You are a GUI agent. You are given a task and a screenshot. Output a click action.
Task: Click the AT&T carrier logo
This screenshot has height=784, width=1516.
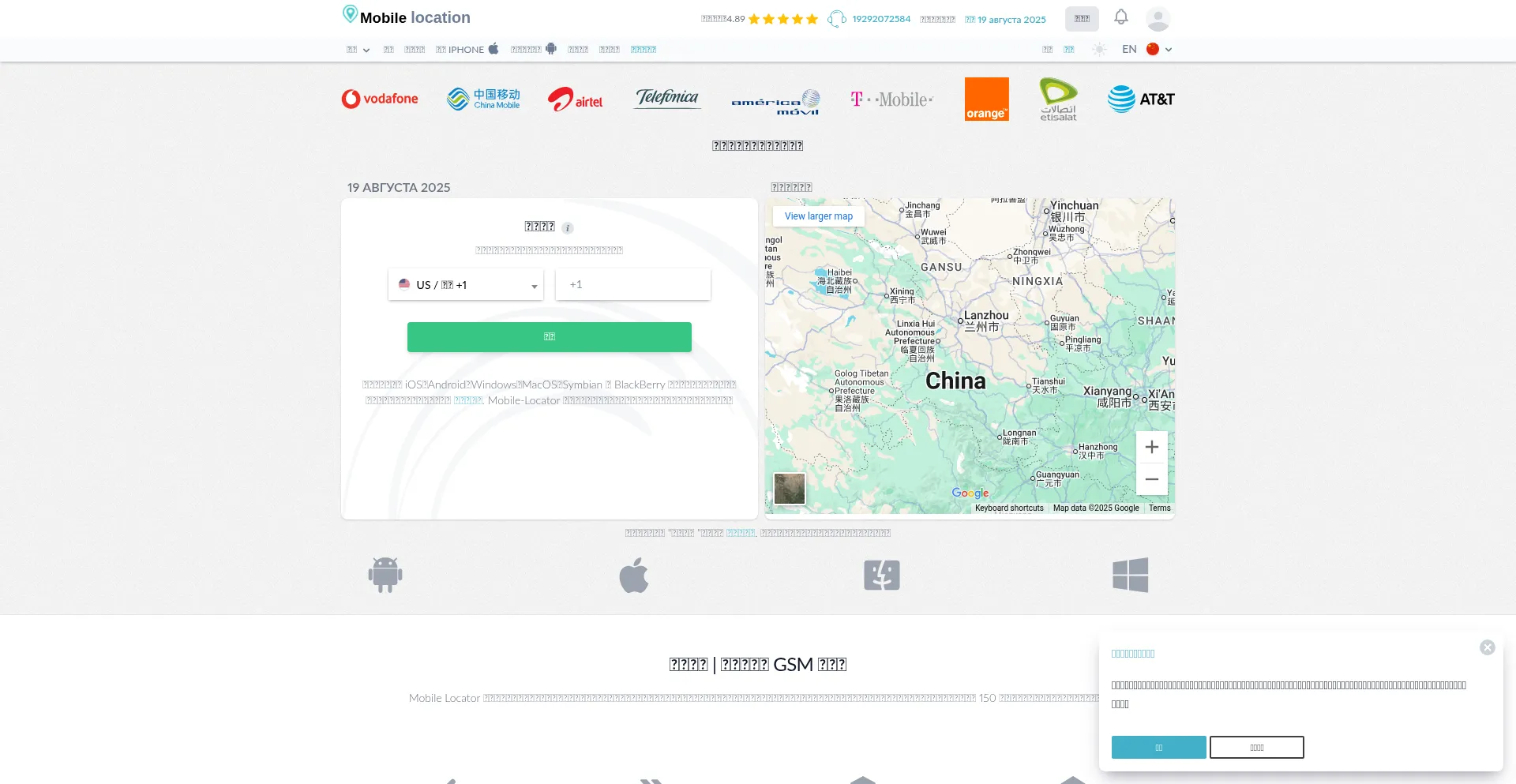(1141, 99)
